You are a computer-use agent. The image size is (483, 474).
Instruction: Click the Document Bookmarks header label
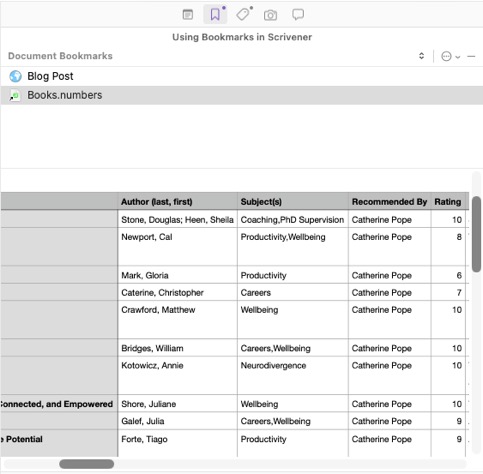(x=60, y=56)
